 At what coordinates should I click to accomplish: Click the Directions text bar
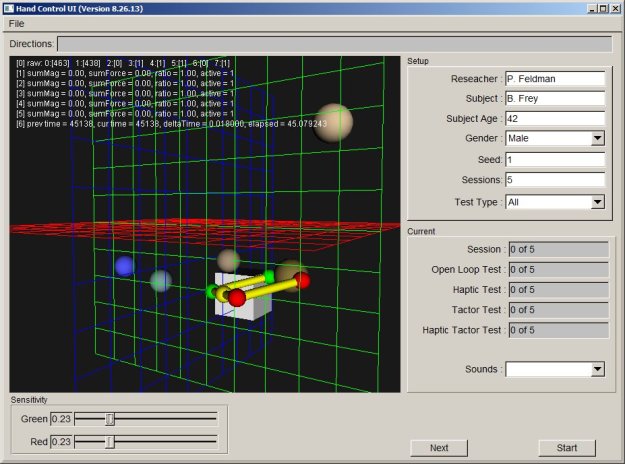pyautogui.click(x=334, y=44)
